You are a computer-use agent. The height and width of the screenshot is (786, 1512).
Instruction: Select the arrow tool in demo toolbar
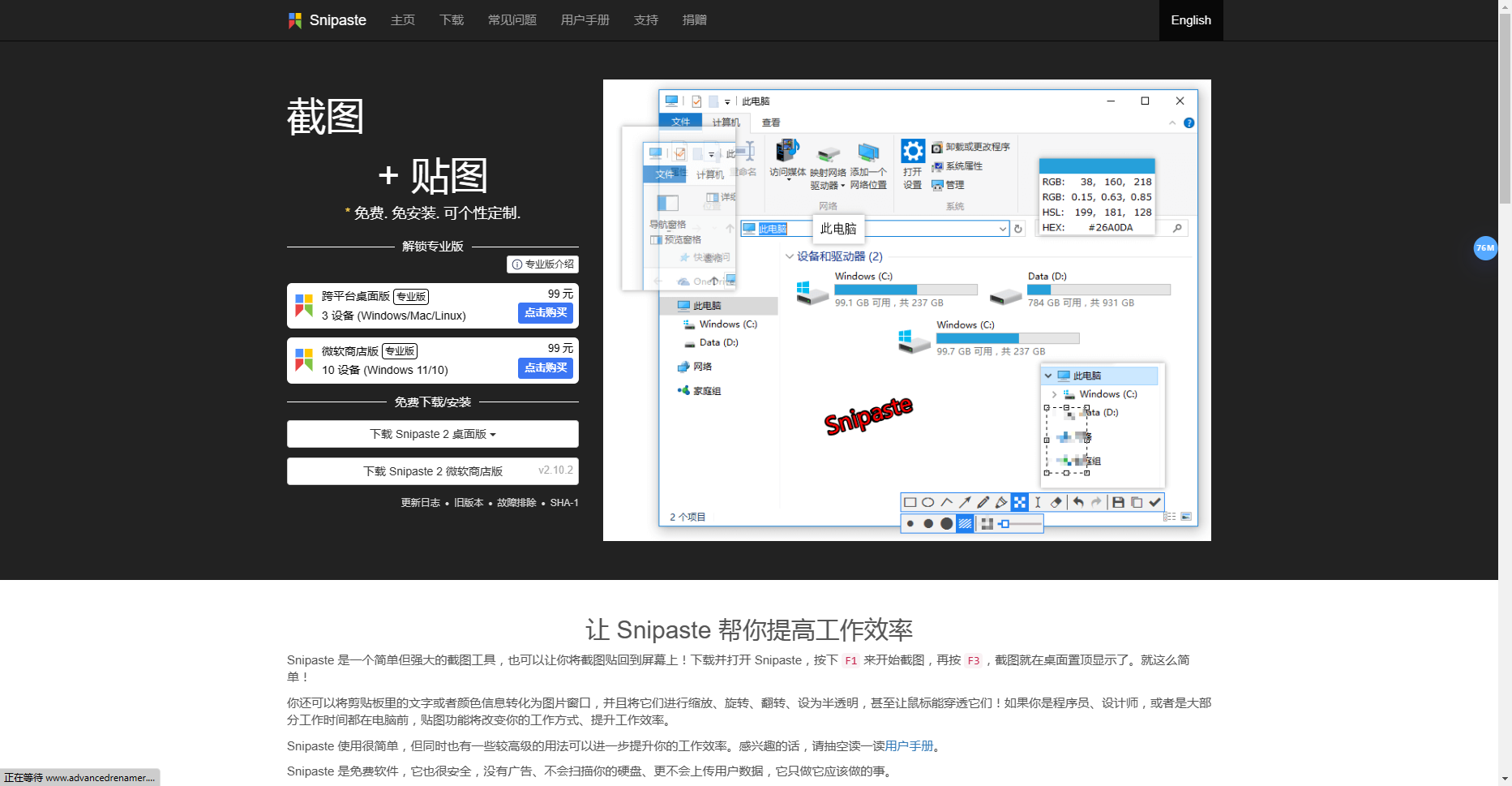point(965,503)
